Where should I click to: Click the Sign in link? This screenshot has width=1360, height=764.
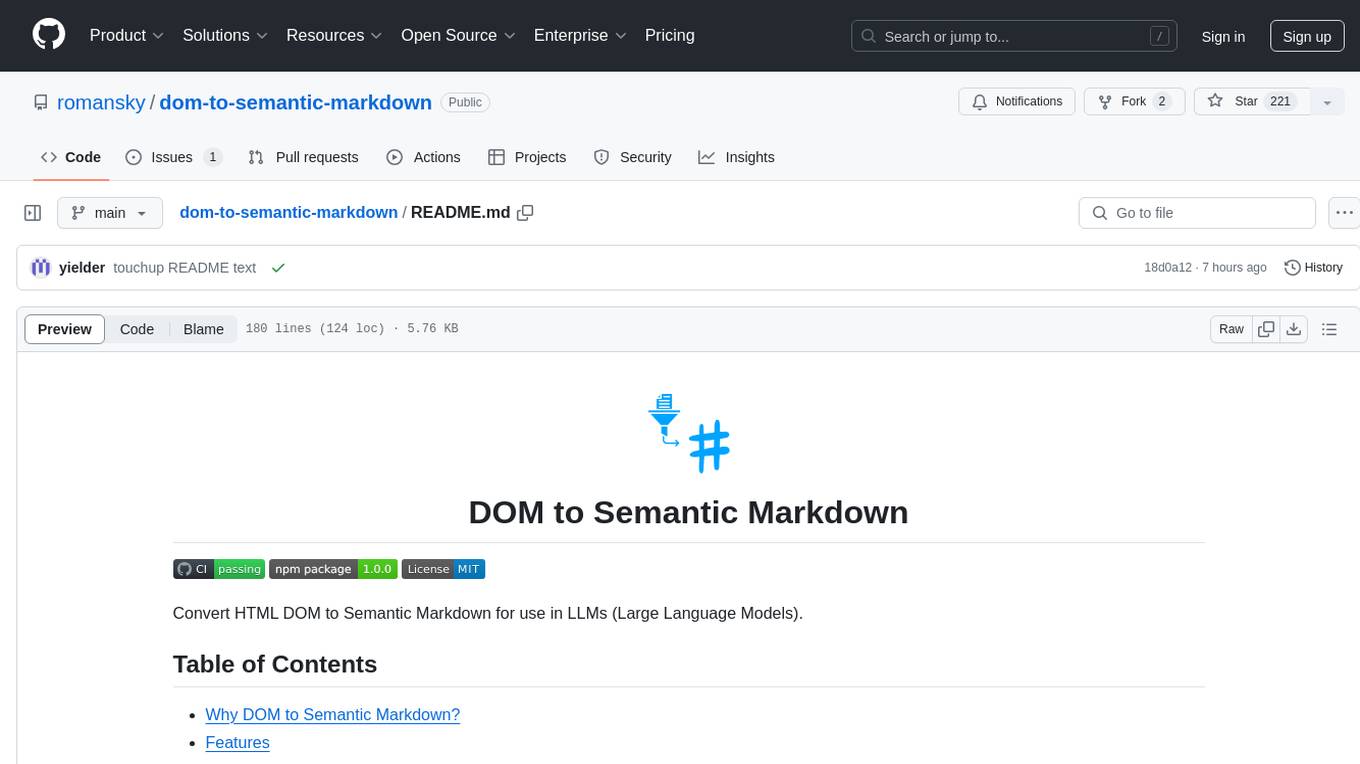click(x=1223, y=36)
